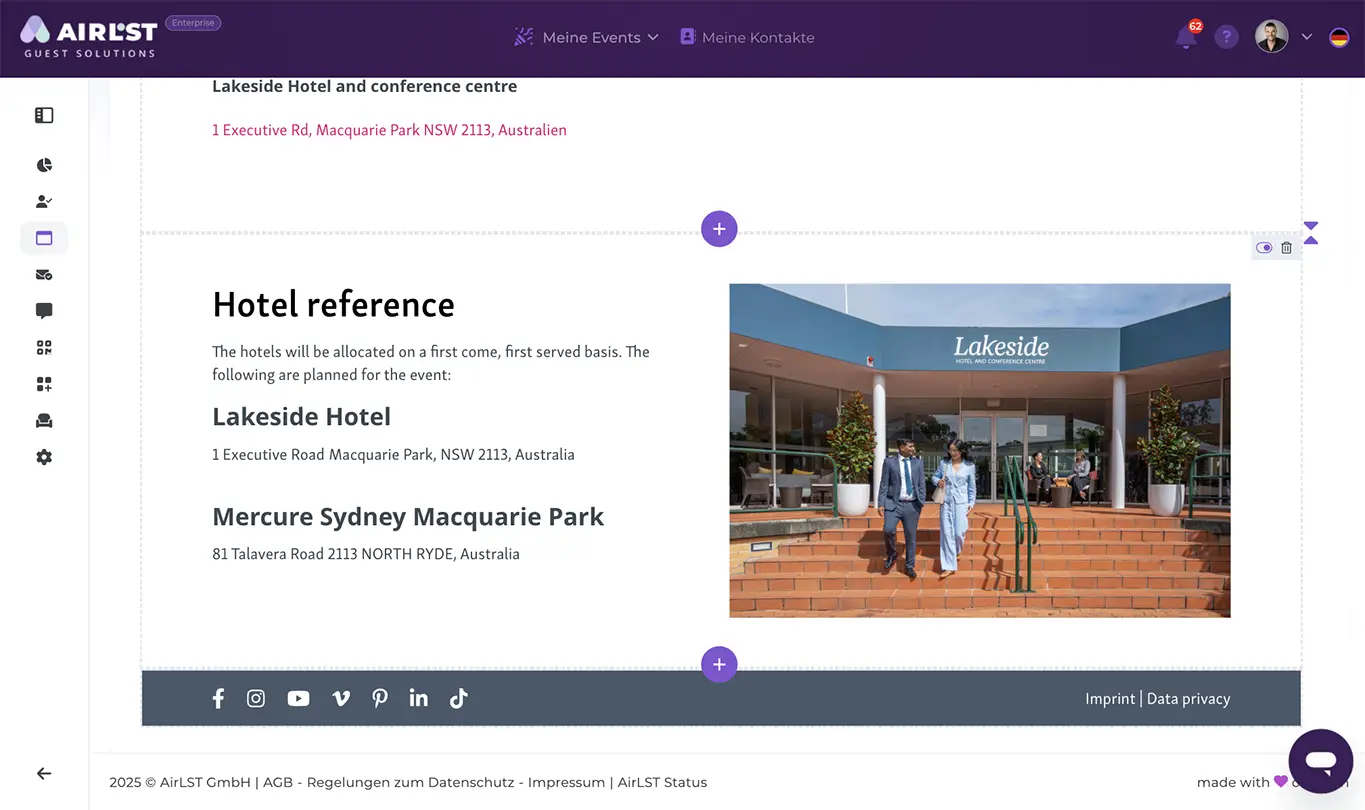
Task: Open the QR code check-in icon
Action: pyautogui.click(x=44, y=347)
